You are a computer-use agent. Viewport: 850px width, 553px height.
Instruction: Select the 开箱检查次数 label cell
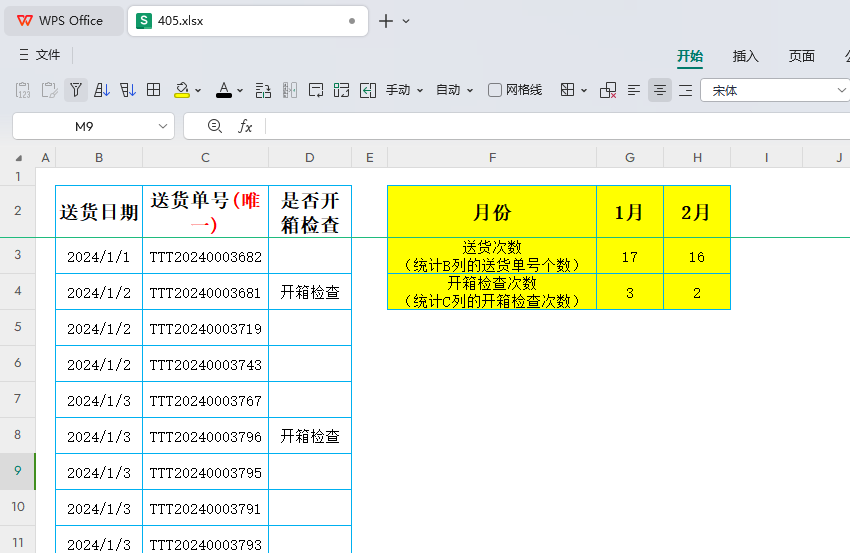point(492,292)
